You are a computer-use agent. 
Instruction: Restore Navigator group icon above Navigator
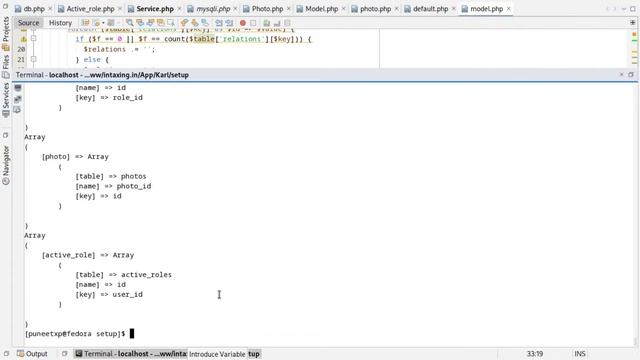(5, 135)
